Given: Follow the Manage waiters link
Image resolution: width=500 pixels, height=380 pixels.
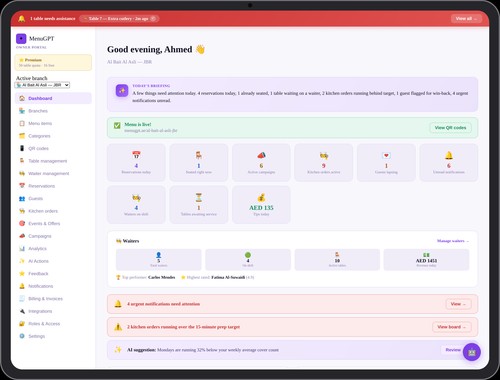Looking at the screenshot, I should click(x=453, y=241).
